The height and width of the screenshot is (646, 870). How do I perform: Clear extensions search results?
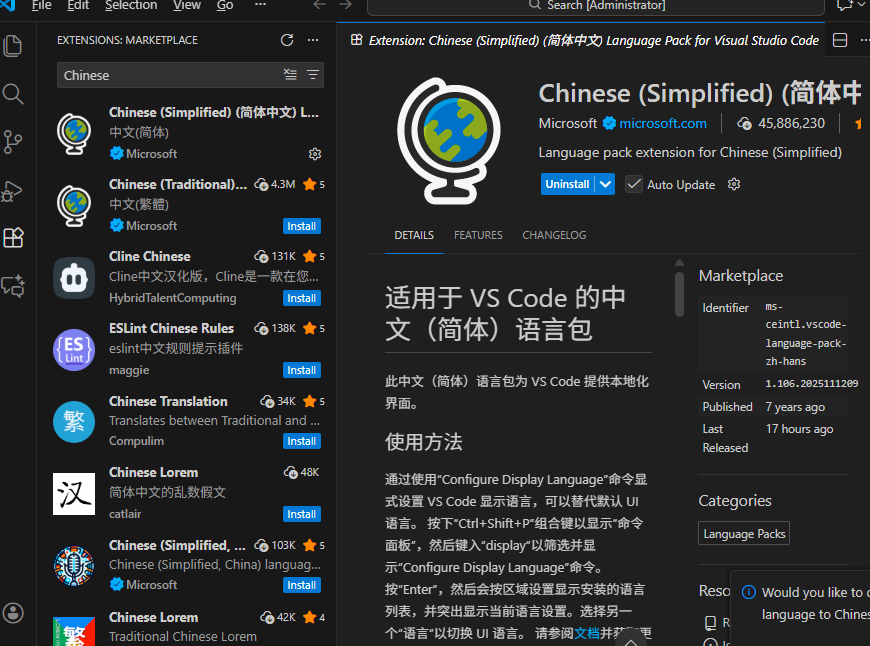click(x=290, y=74)
